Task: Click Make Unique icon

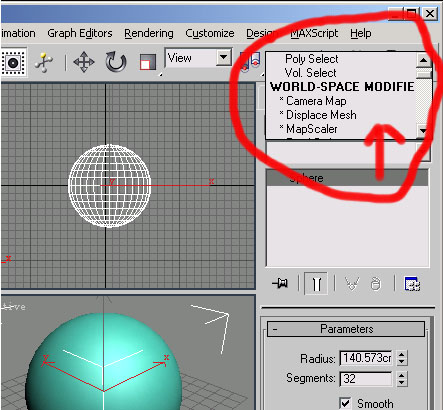Action: pos(352,284)
